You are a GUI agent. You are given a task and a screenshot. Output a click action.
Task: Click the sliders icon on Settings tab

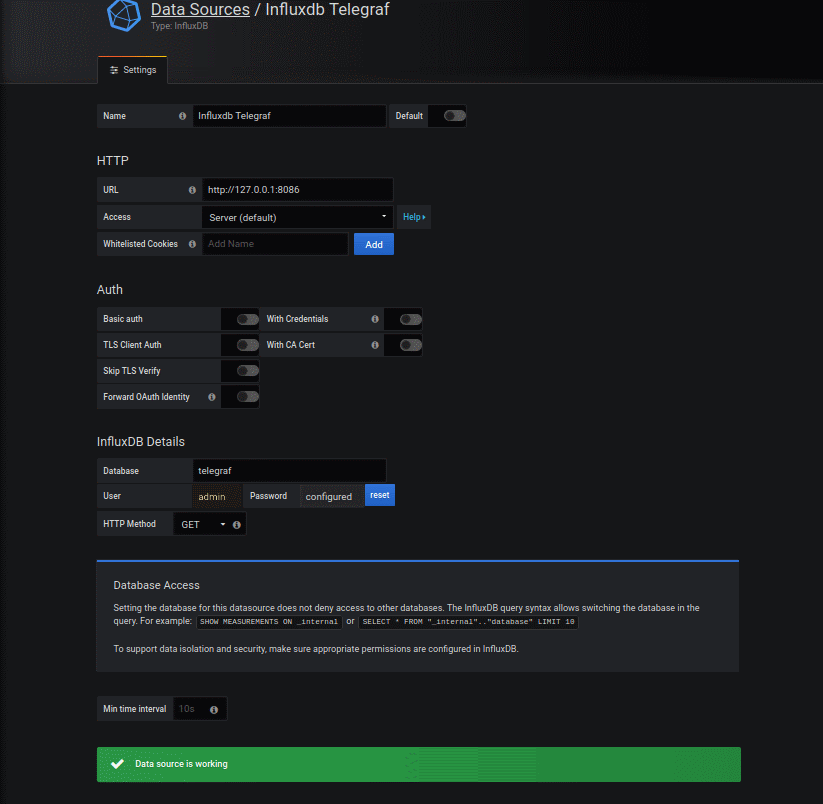coord(114,70)
